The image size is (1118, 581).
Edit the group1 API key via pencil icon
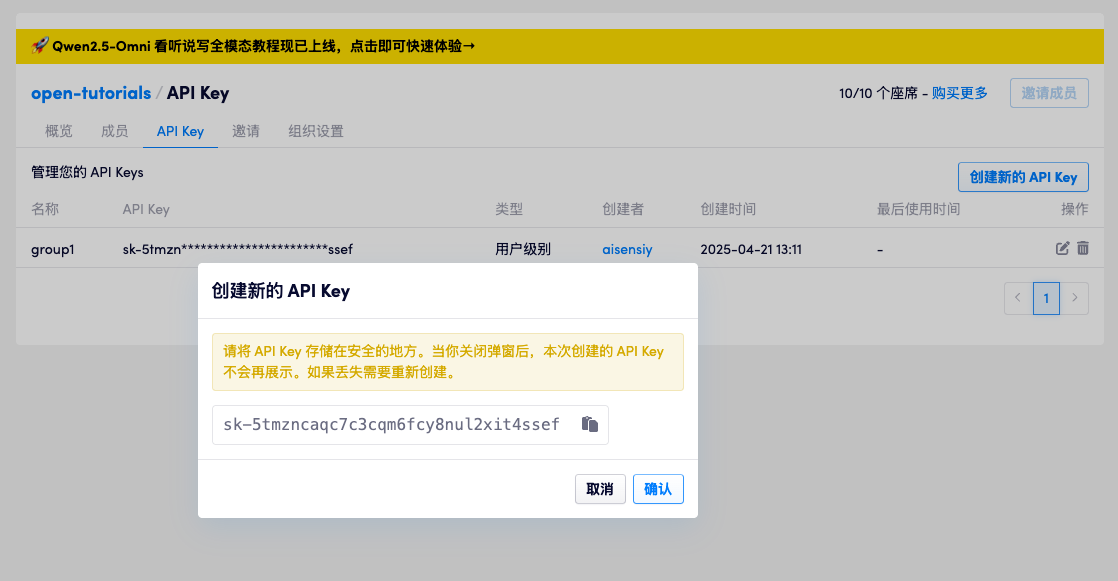tap(1062, 248)
